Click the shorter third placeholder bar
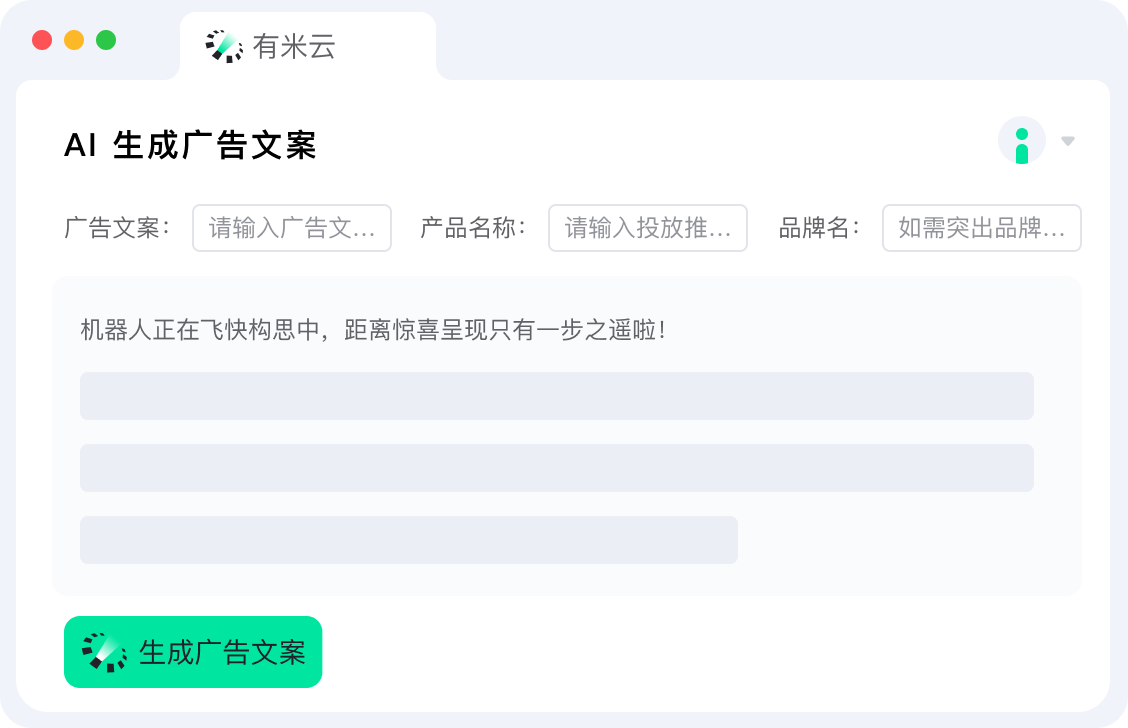Screen dimensions: 1128x728 coord(409,540)
